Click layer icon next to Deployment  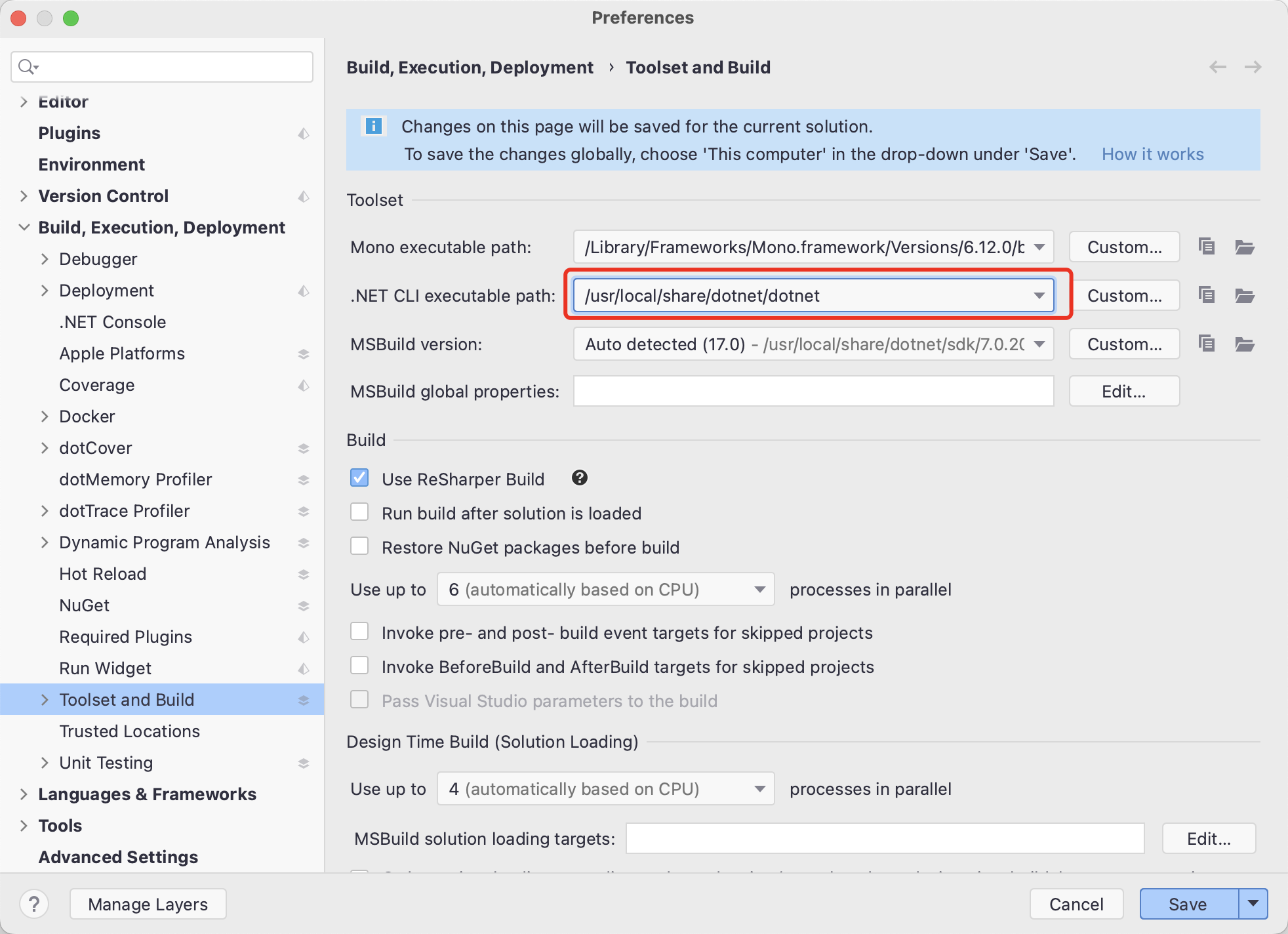tap(304, 291)
